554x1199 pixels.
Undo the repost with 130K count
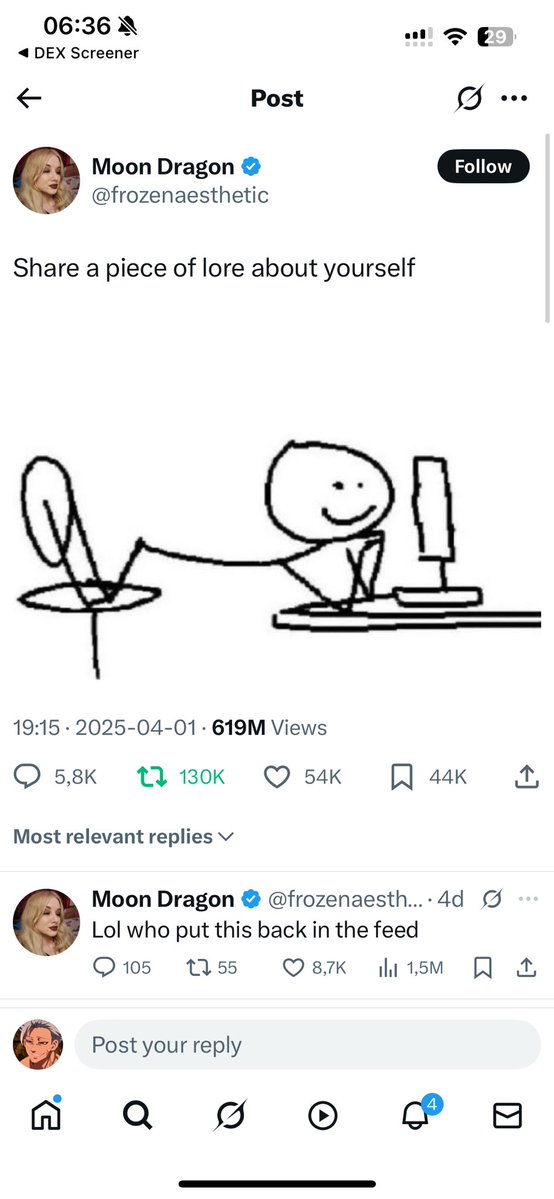[150, 777]
